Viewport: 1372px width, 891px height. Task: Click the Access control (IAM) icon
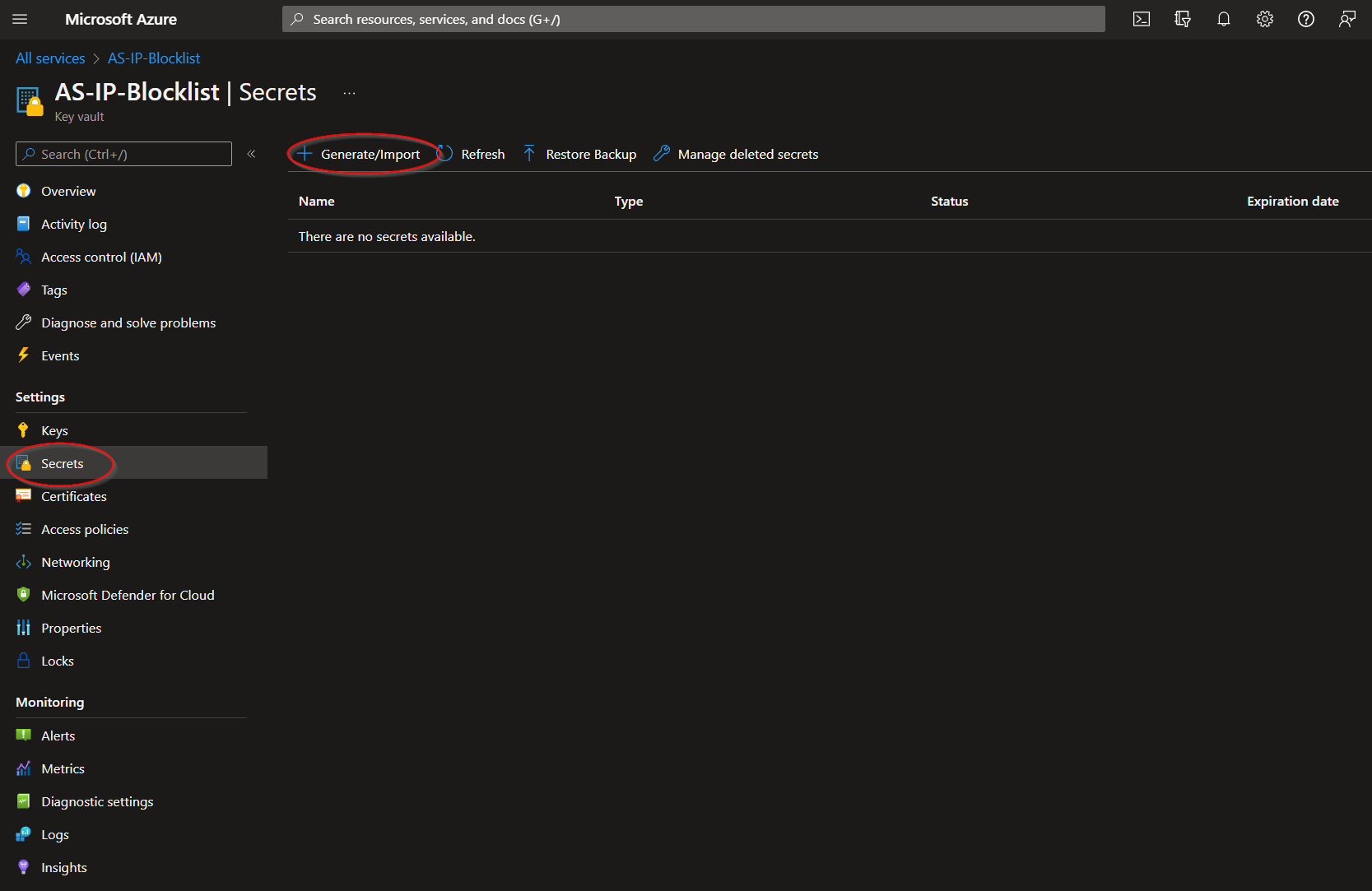coord(24,257)
